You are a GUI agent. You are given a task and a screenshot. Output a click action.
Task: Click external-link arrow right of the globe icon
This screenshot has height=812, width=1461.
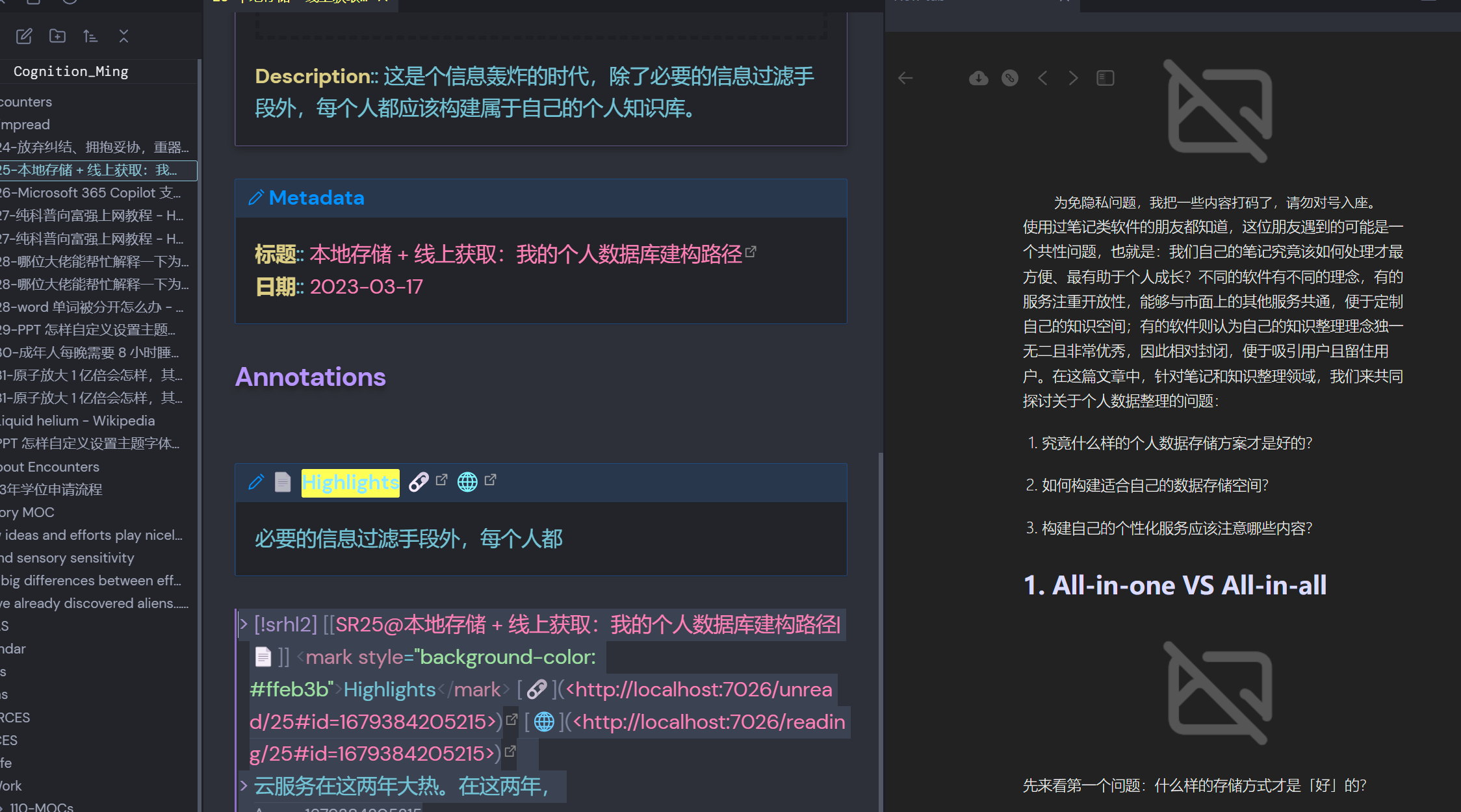(x=491, y=479)
